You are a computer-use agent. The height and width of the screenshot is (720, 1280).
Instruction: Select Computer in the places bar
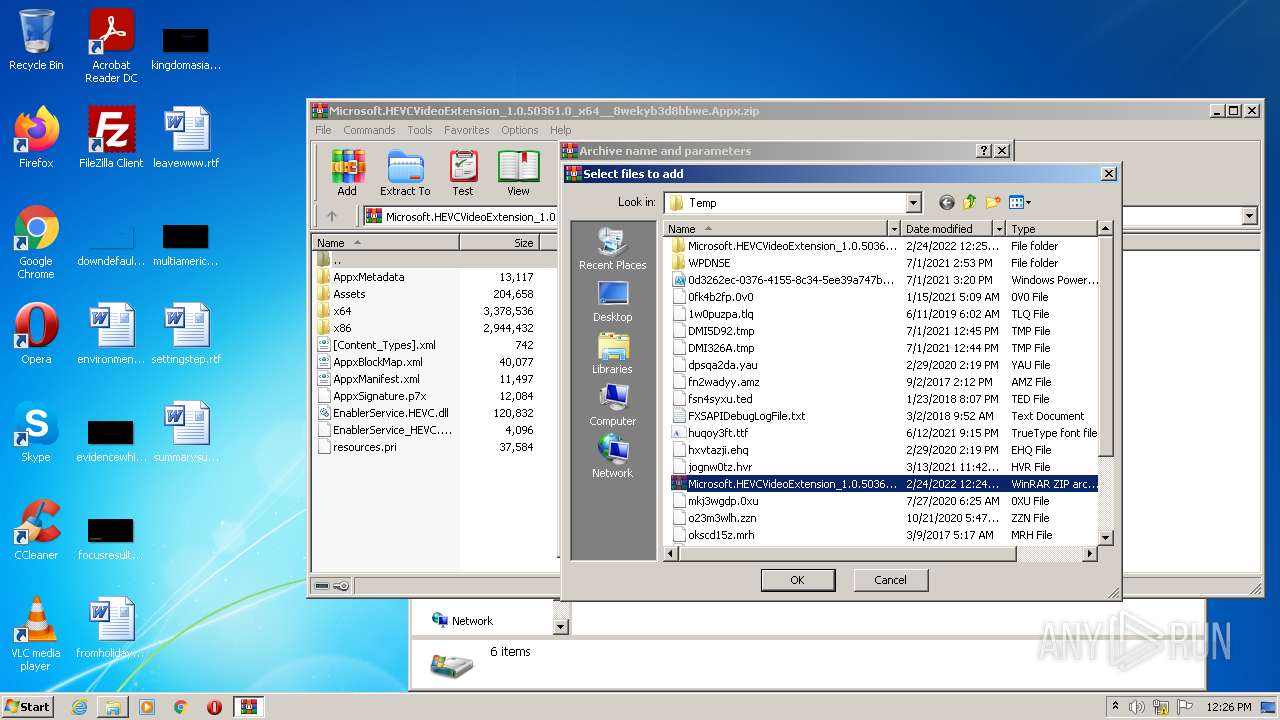pyautogui.click(x=612, y=405)
